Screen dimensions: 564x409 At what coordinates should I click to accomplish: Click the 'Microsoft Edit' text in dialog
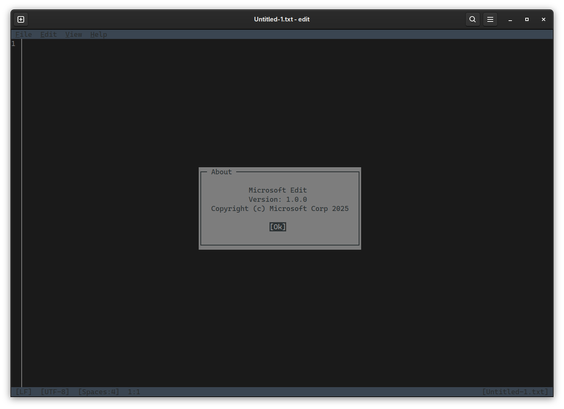pyautogui.click(x=278, y=190)
